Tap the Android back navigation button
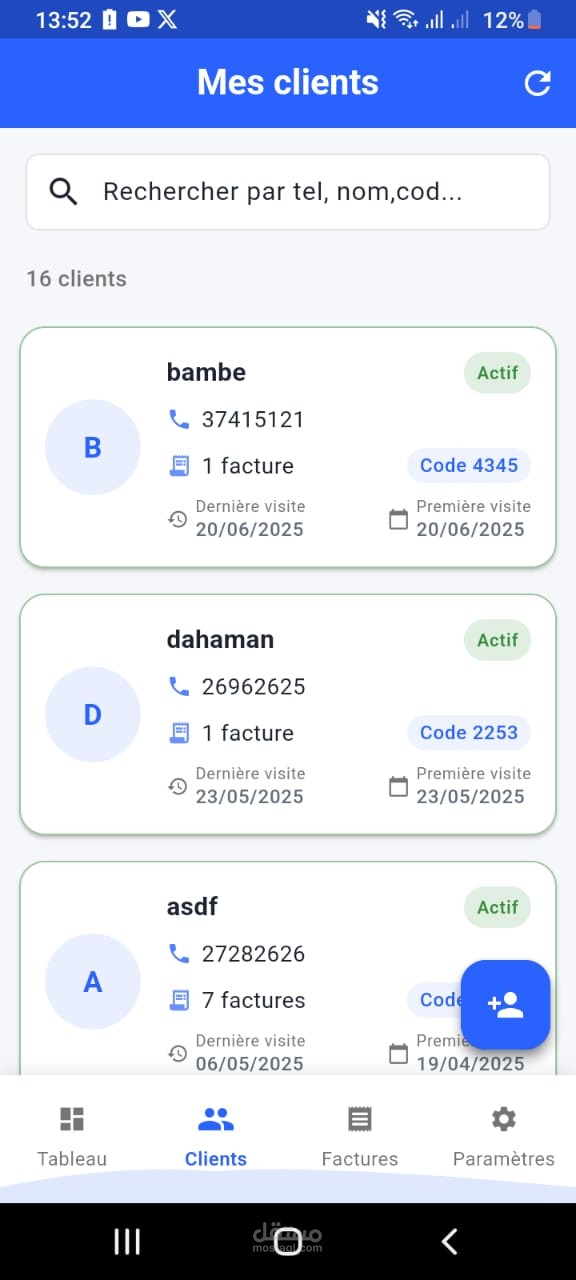Image resolution: width=576 pixels, height=1280 pixels. (x=449, y=1242)
